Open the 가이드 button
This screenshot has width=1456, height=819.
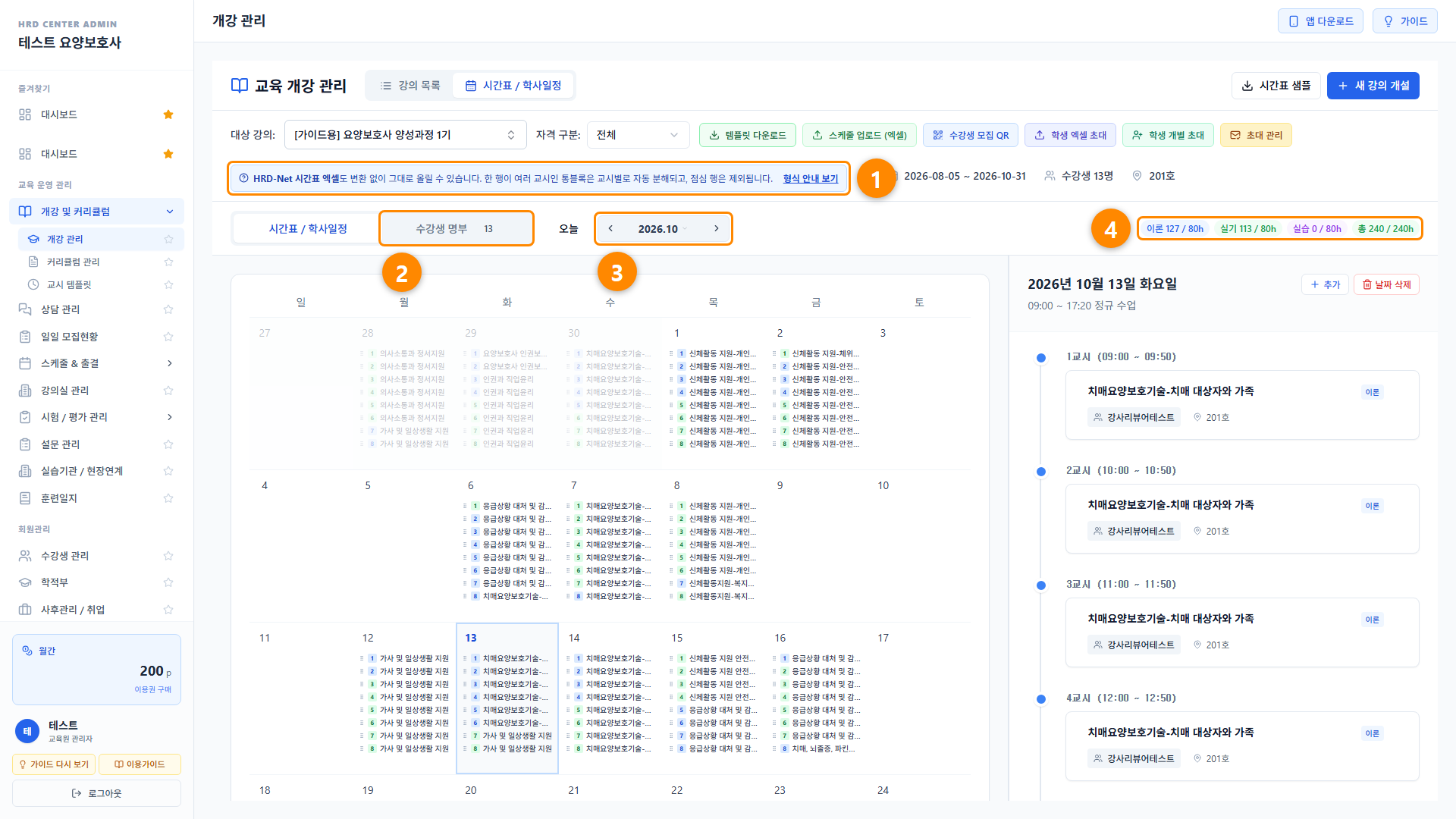[1405, 21]
